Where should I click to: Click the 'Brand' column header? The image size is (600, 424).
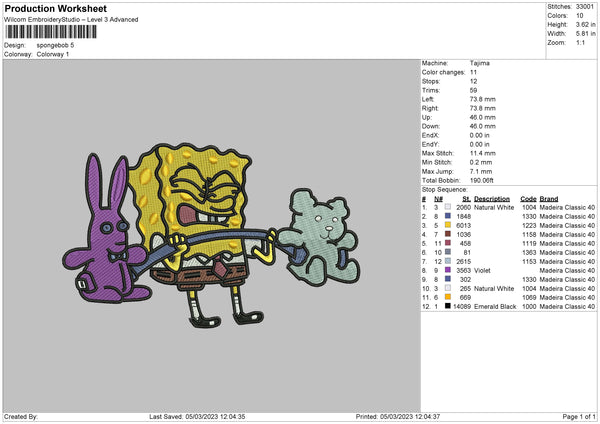[x=549, y=199]
